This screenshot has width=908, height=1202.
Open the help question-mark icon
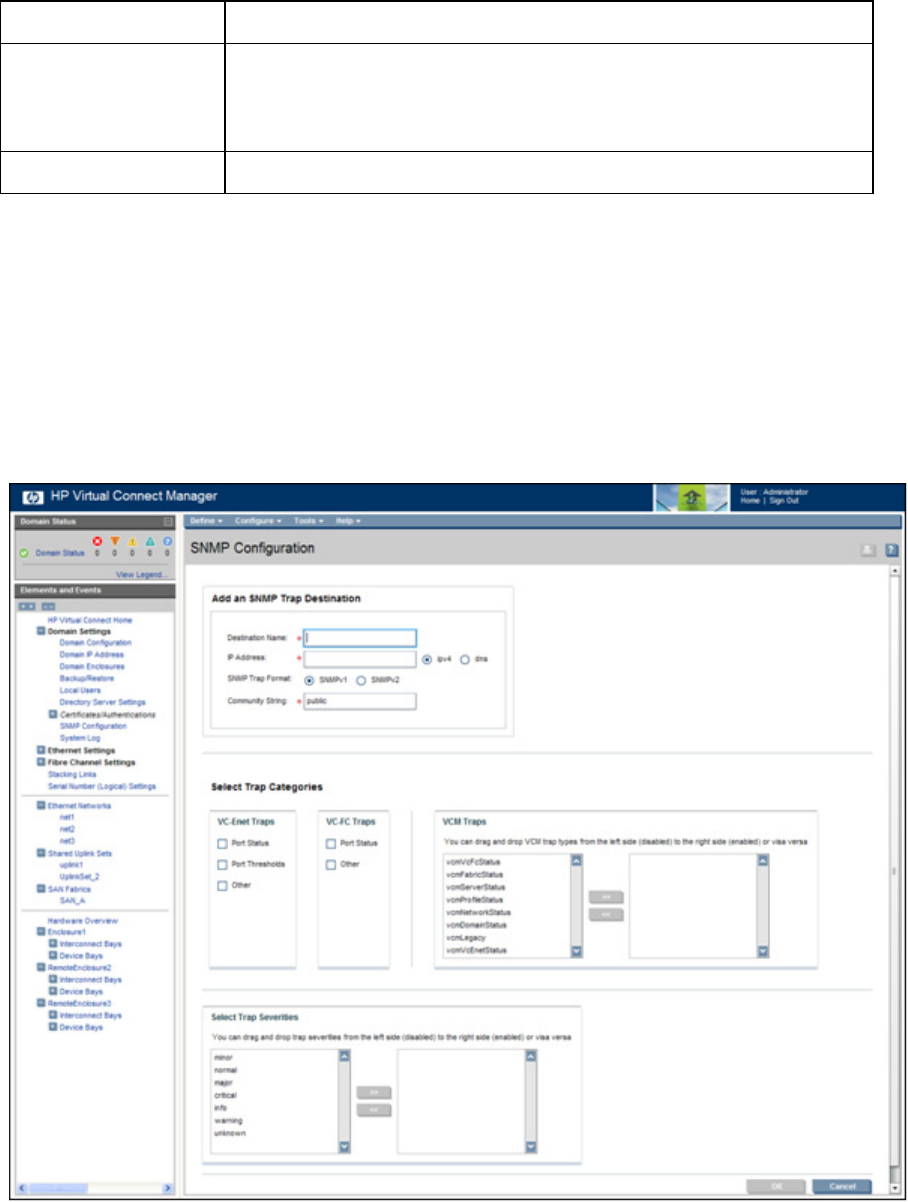click(892, 550)
